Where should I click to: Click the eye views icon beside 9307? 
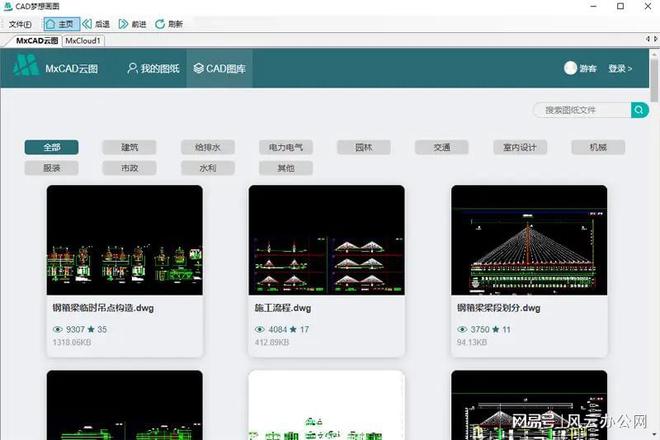click(58, 329)
